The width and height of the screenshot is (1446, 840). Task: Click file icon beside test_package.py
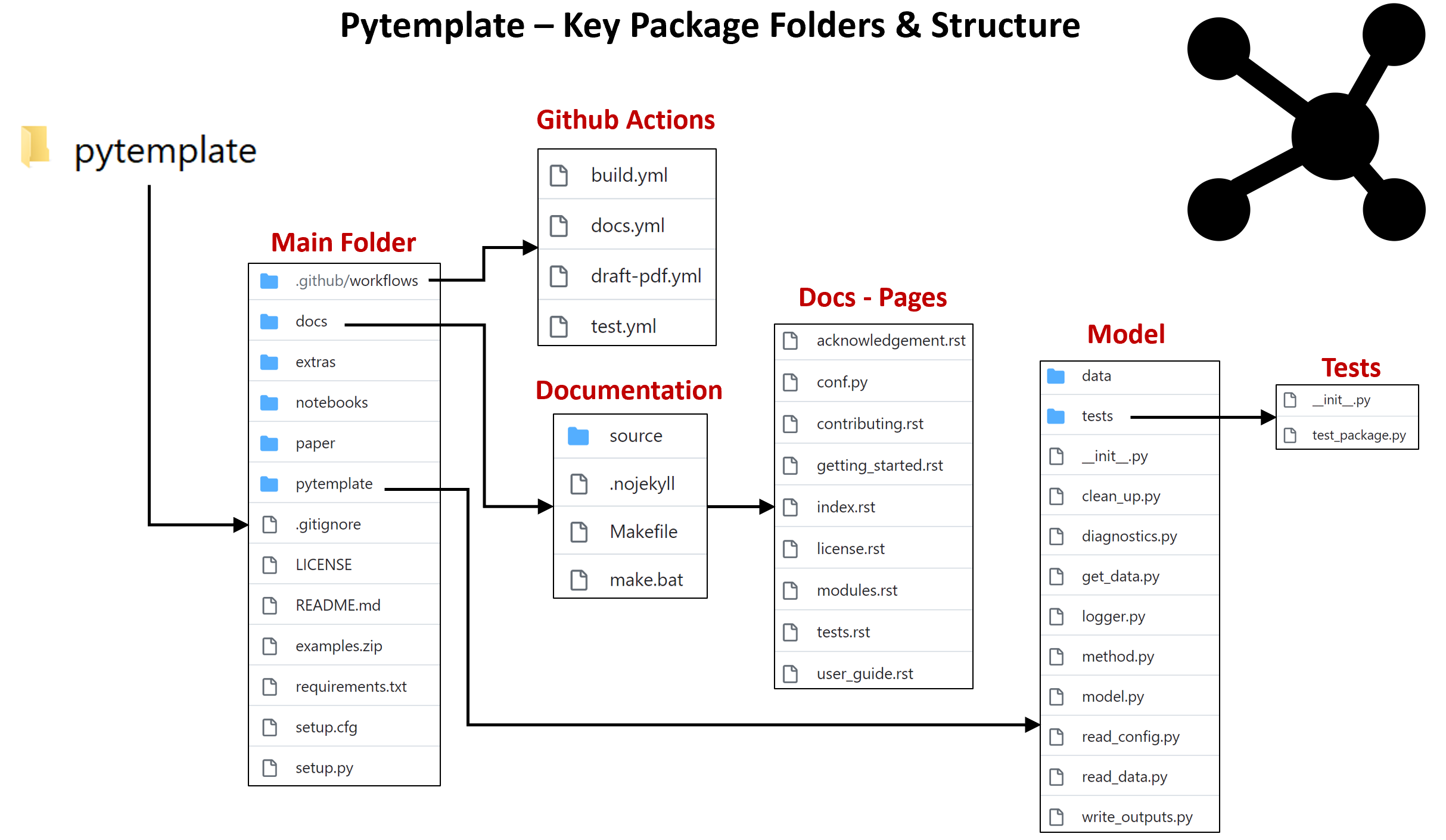click(1290, 435)
